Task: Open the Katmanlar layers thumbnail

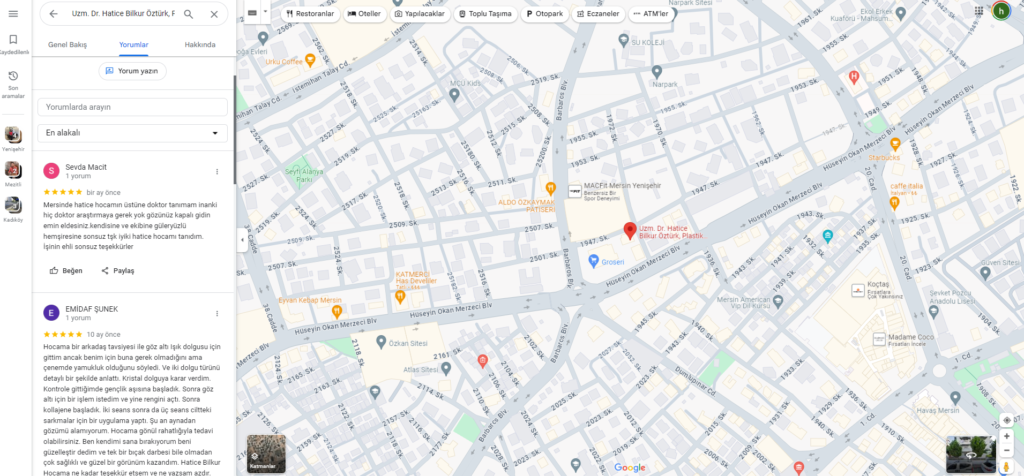Action: point(266,454)
